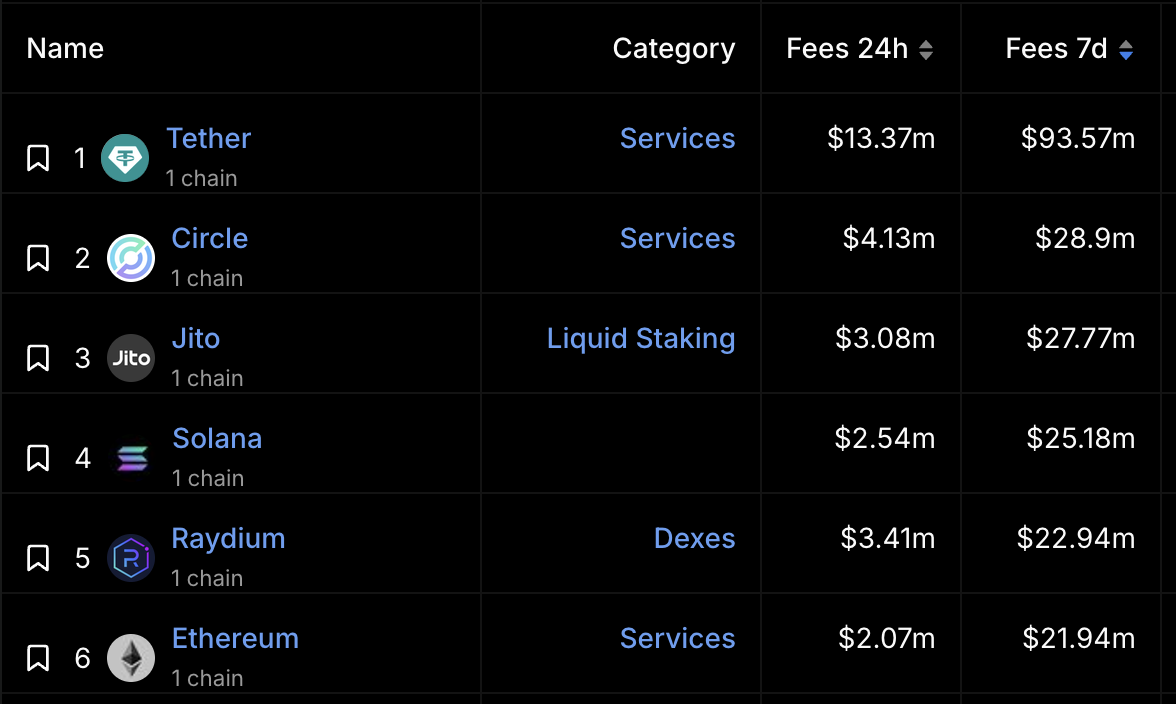
Task: Click the bookmark icon beside Raydium
Action: coord(37,557)
